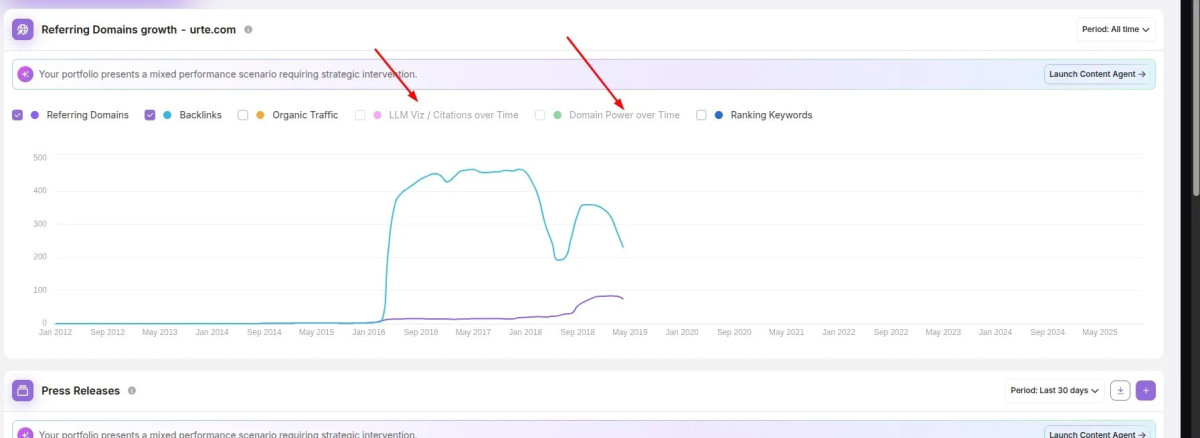Click info icon next to Press Releases
The image size is (1200, 438).
click(132, 391)
